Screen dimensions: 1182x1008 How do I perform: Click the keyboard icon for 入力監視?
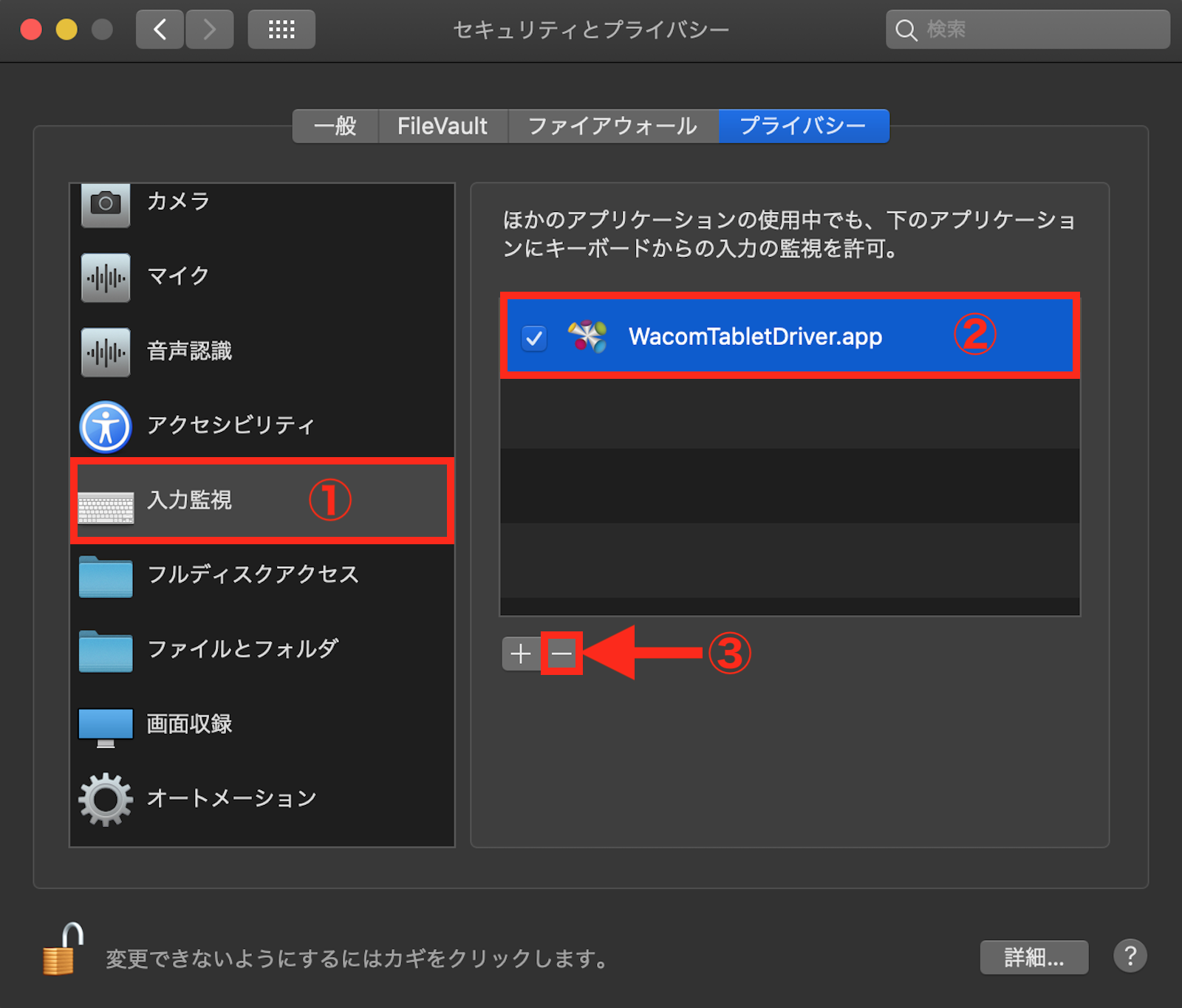tap(106, 508)
